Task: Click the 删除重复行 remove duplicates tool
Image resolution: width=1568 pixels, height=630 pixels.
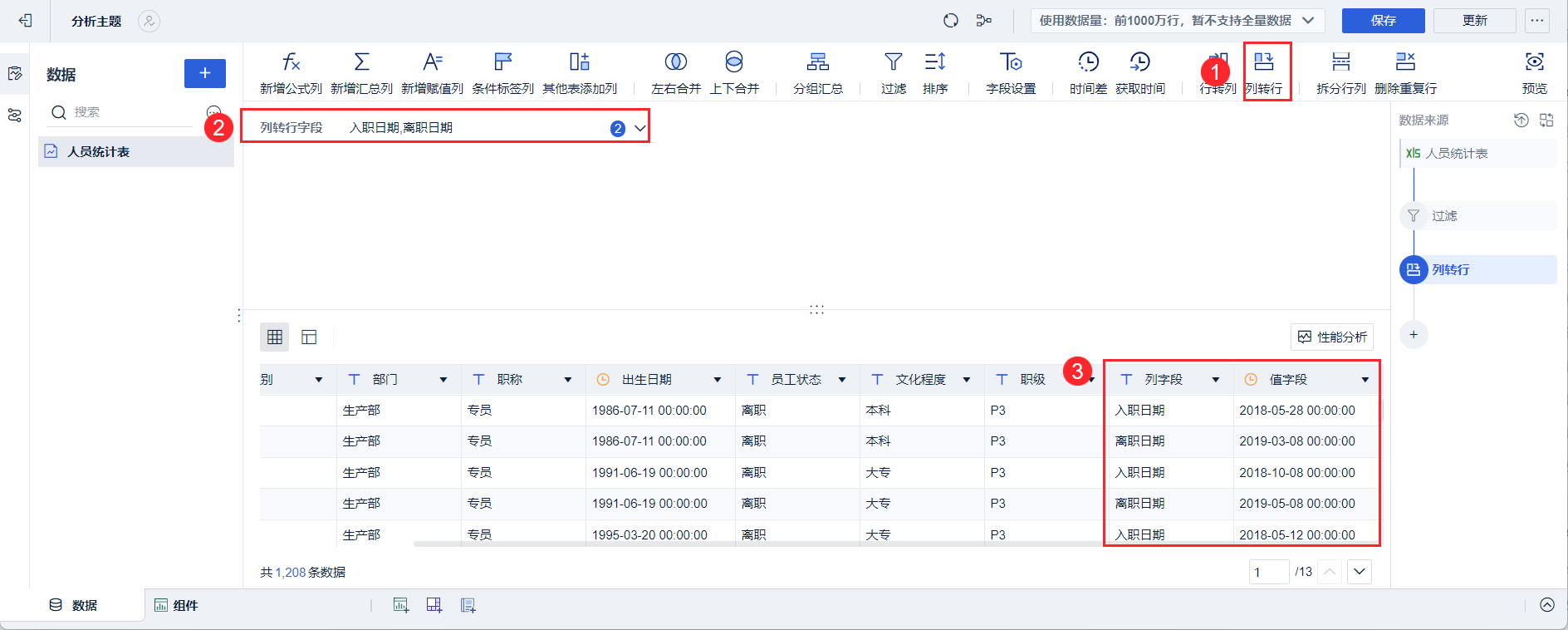Action: [1405, 73]
